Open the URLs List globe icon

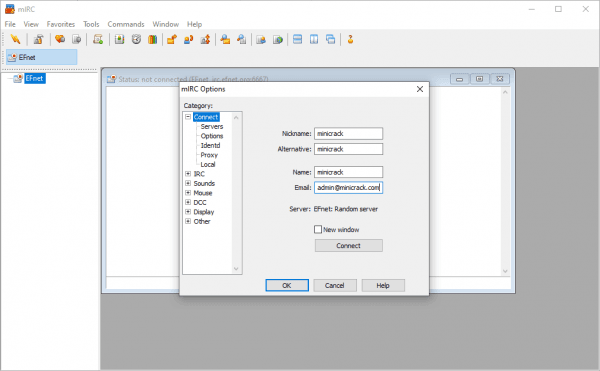click(278, 39)
